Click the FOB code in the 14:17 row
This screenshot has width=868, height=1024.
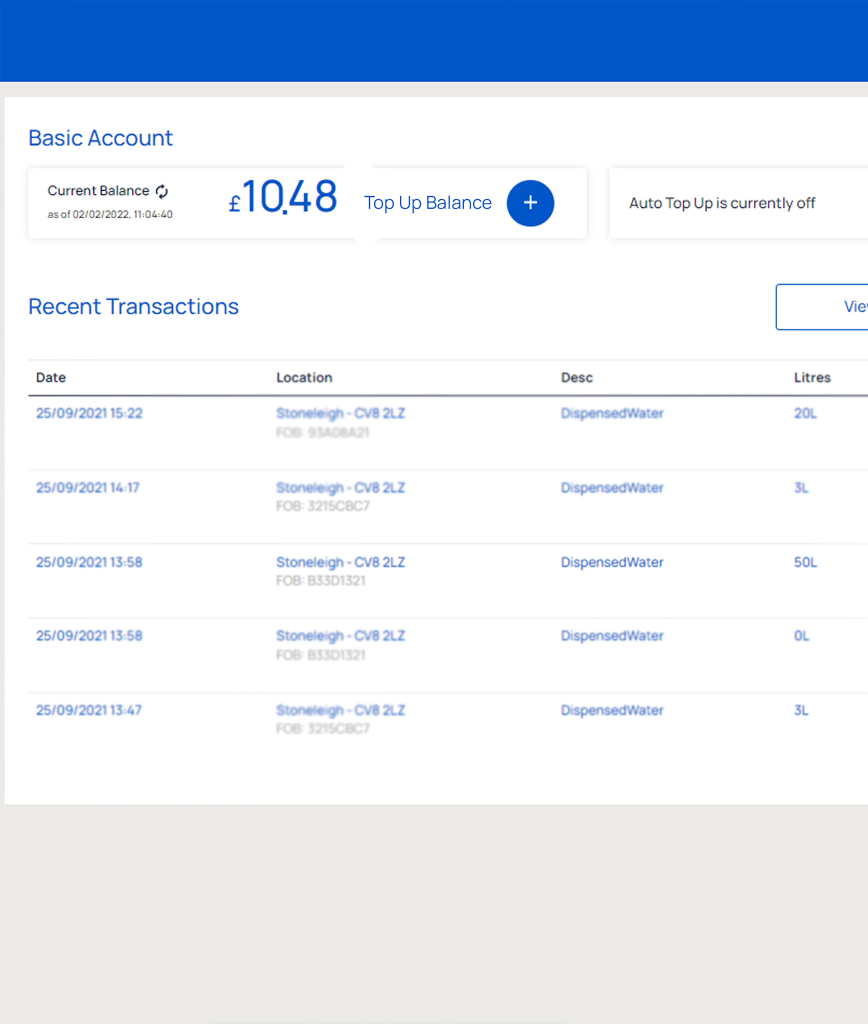[x=323, y=506]
